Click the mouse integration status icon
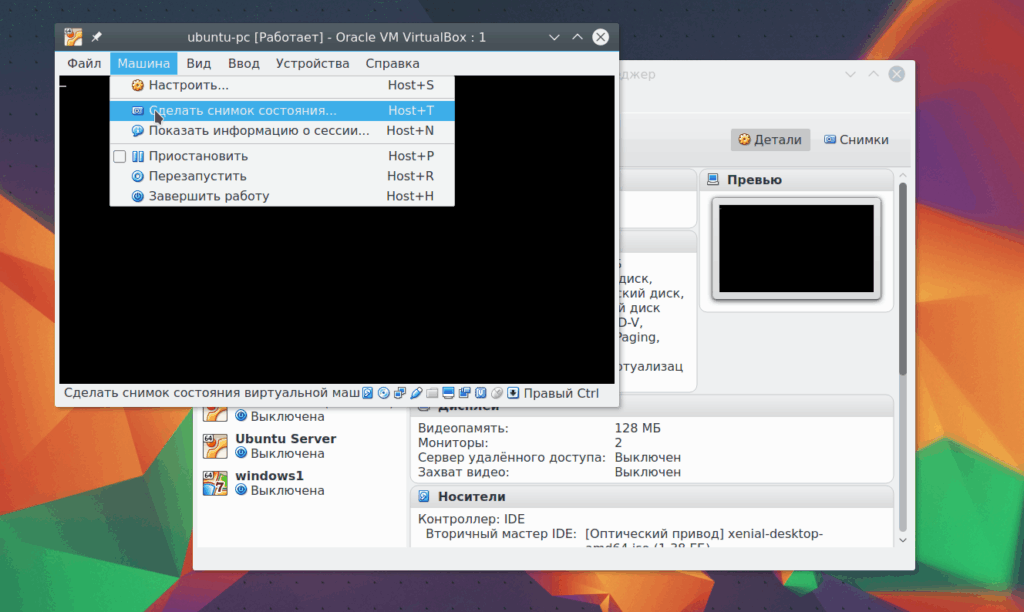This screenshot has width=1024, height=612. pos(497,393)
